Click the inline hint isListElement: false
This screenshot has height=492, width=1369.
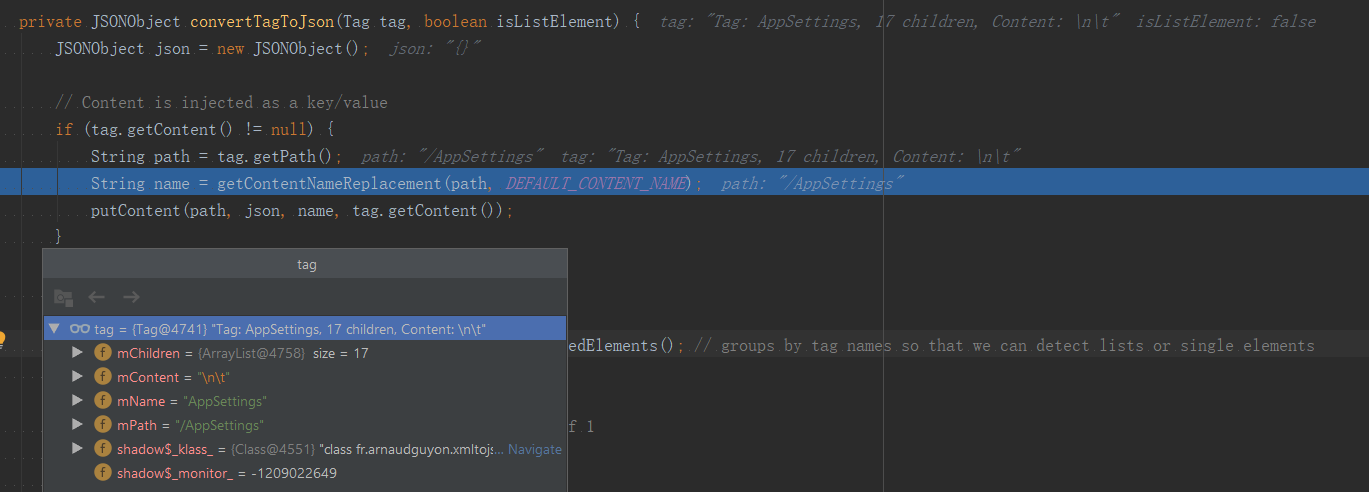1226,21
